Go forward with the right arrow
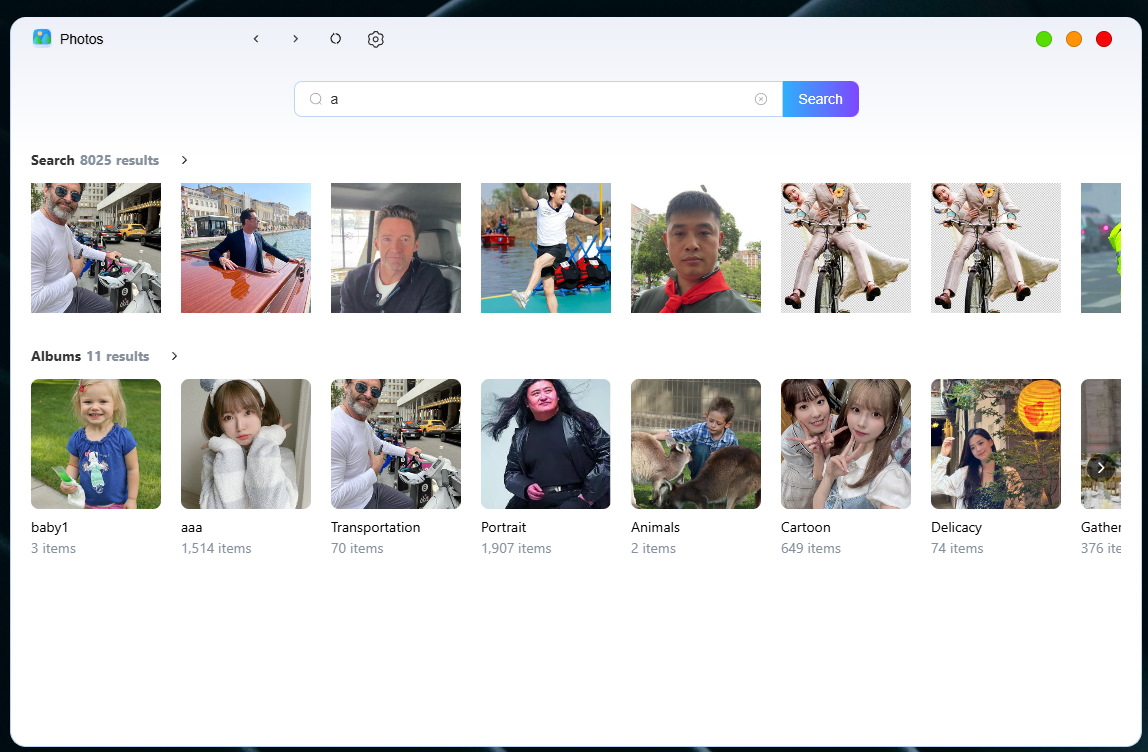This screenshot has width=1148, height=752. pyautogui.click(x=295, y=39)
